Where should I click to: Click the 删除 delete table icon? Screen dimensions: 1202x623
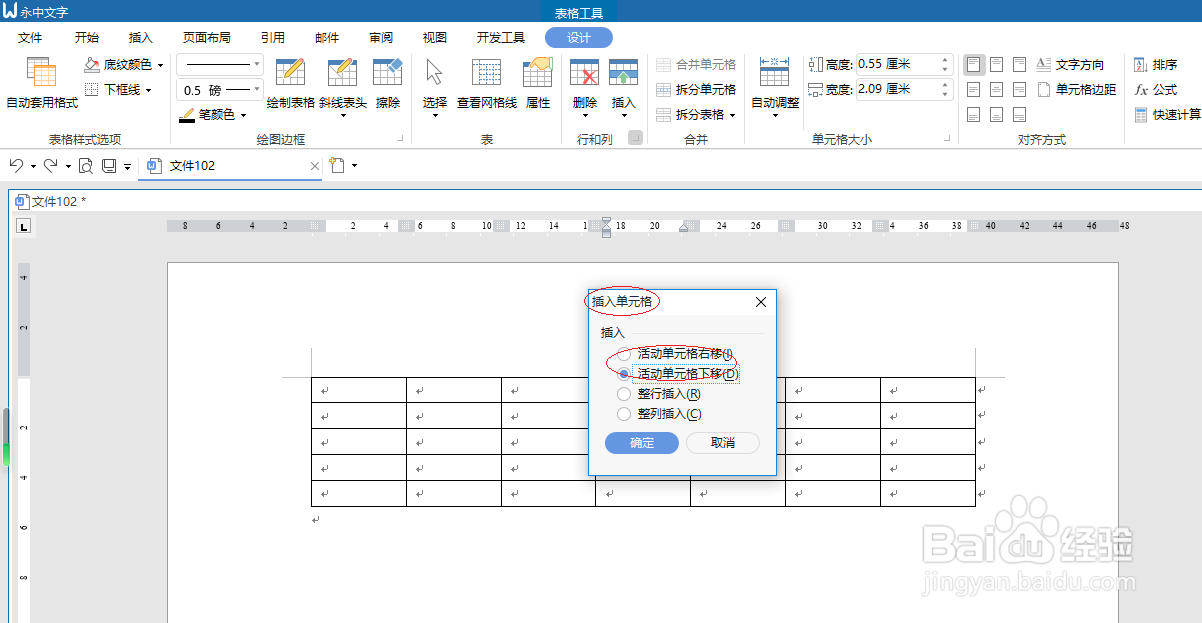click(585, 73)
